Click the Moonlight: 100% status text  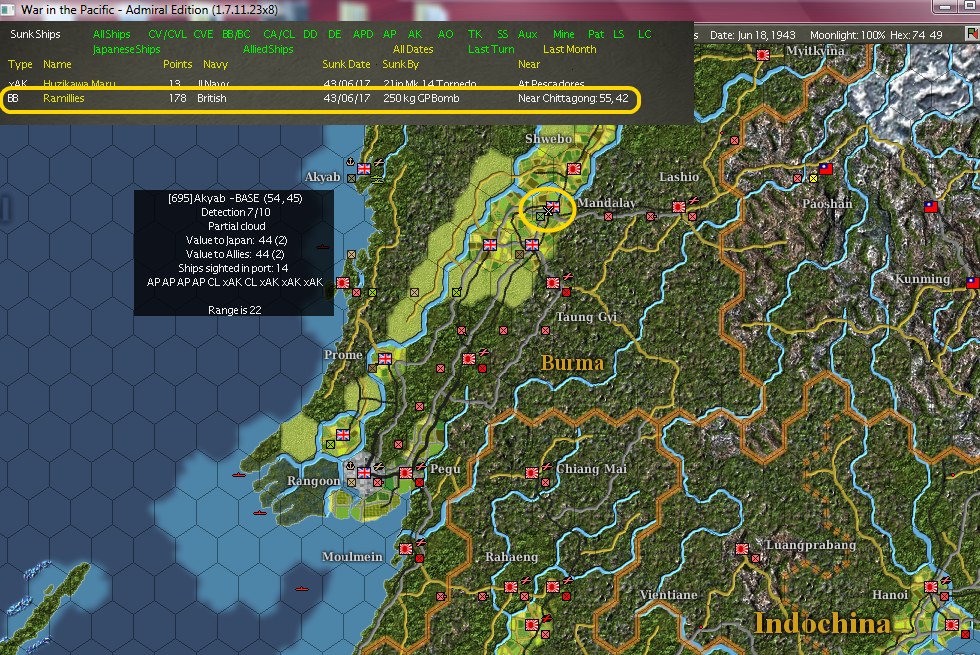[848, 35]
